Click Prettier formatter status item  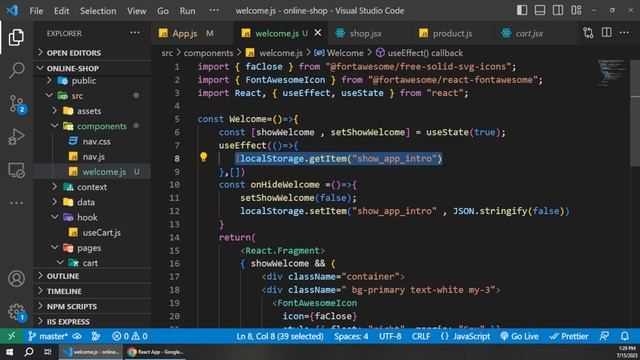point(569,336)
